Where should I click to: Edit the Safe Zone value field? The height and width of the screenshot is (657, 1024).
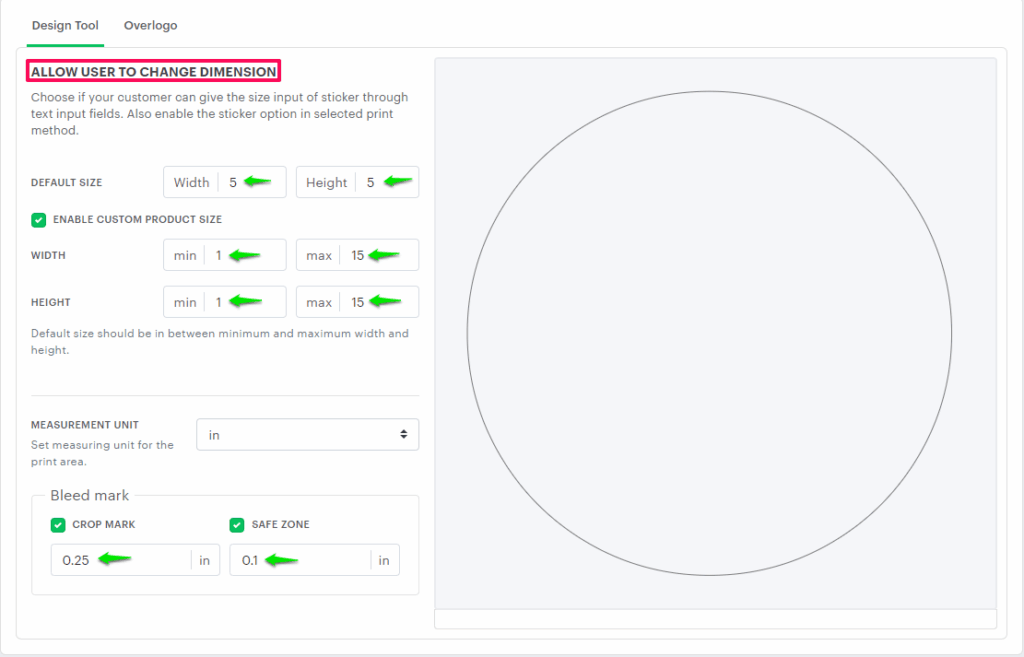pos(300,560)
